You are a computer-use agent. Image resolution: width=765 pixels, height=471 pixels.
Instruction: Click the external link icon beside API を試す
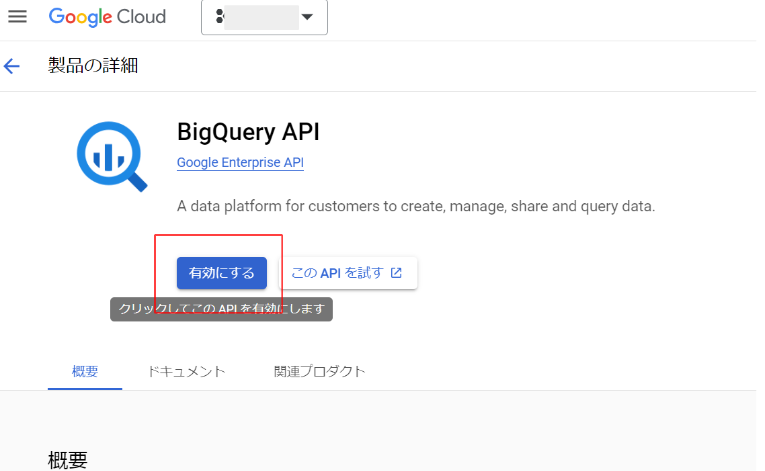click(x=396, y=273)
